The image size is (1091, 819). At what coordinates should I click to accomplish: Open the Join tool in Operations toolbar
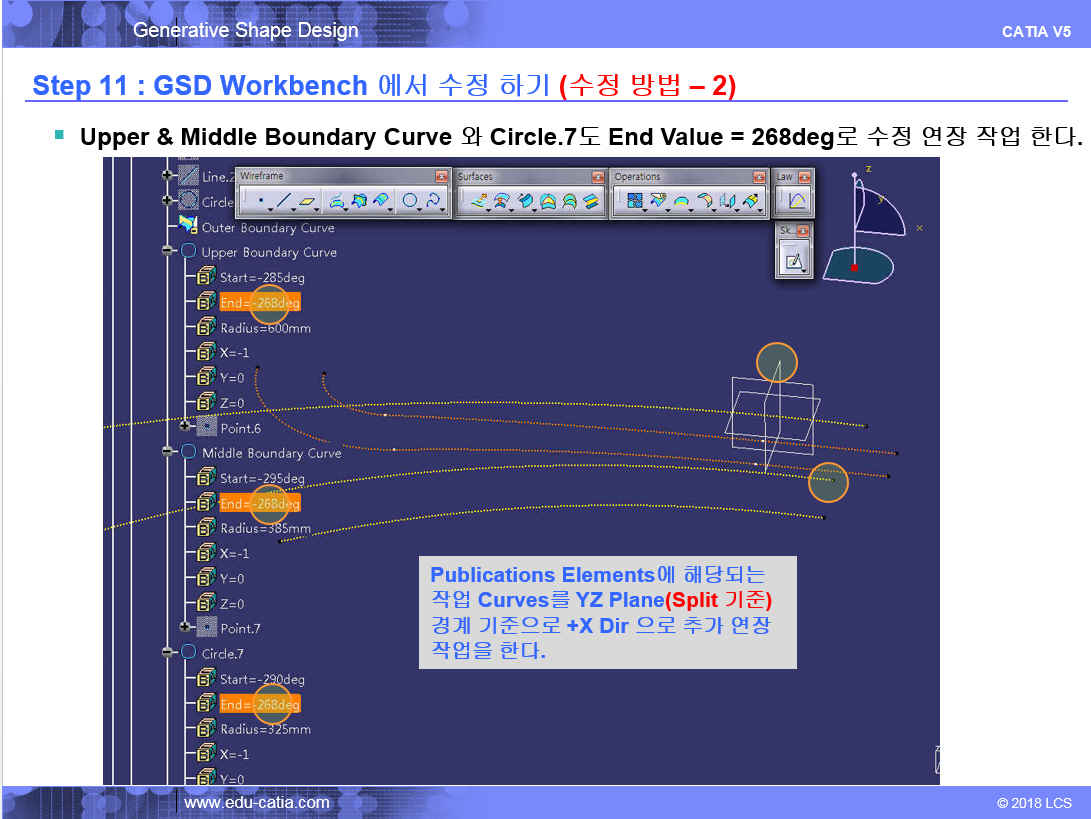pyautogui.click(x=634, y=201)
